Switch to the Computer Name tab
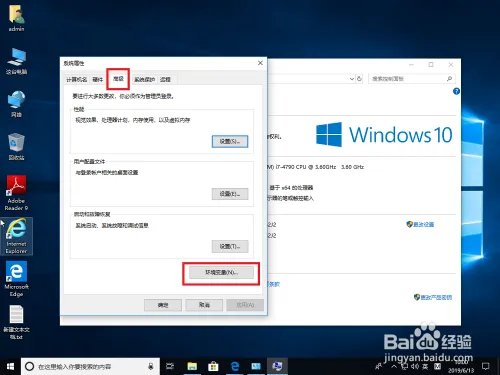 (x=76, y=79)
